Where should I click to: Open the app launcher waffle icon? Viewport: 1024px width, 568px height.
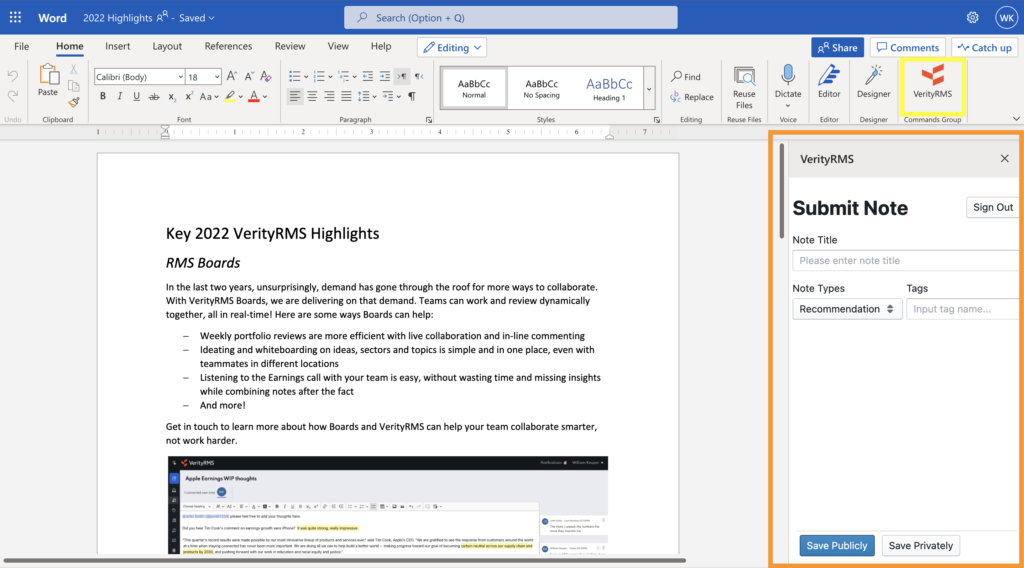[x=15, y=18]
